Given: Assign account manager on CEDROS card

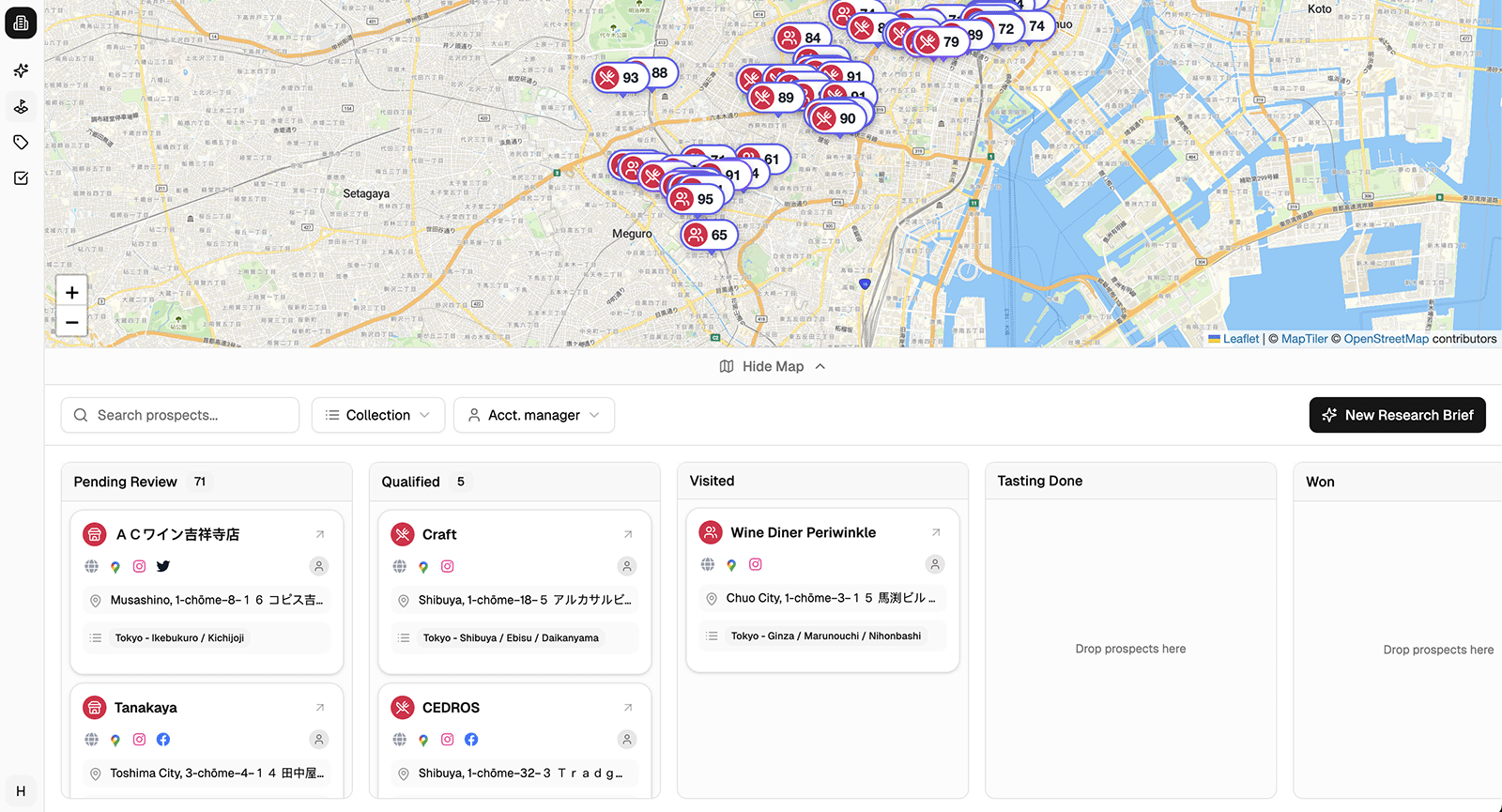Looking at the screenshot, I should coord(627,740).
